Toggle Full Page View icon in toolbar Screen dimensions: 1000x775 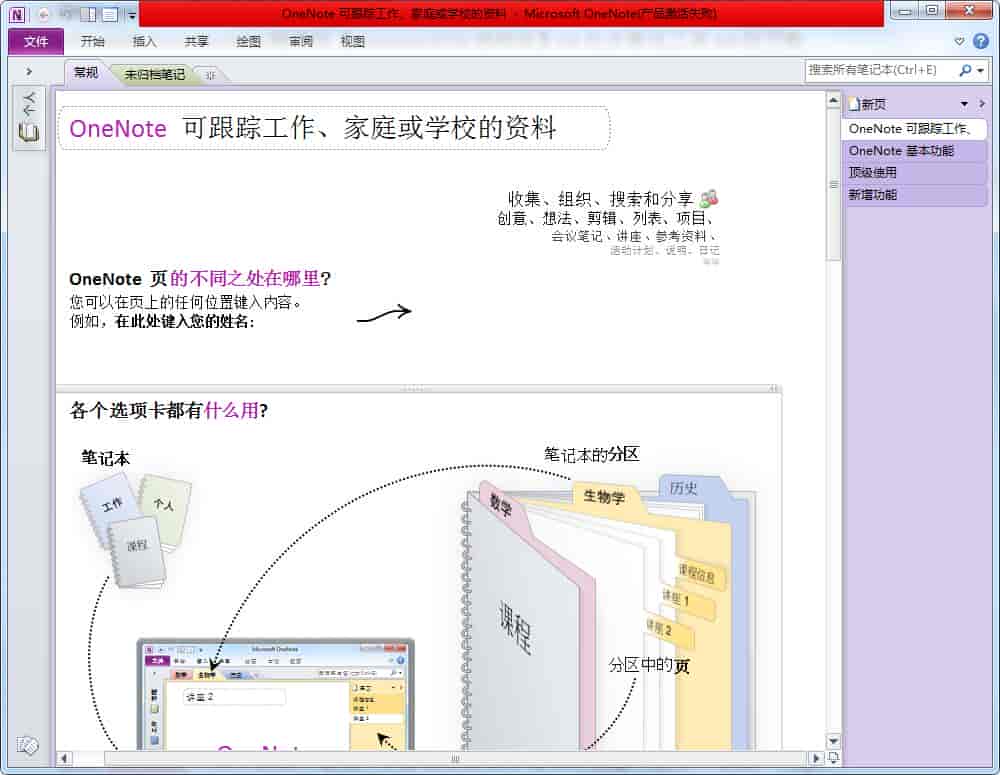pyautogui.click(x=109, y=14)
